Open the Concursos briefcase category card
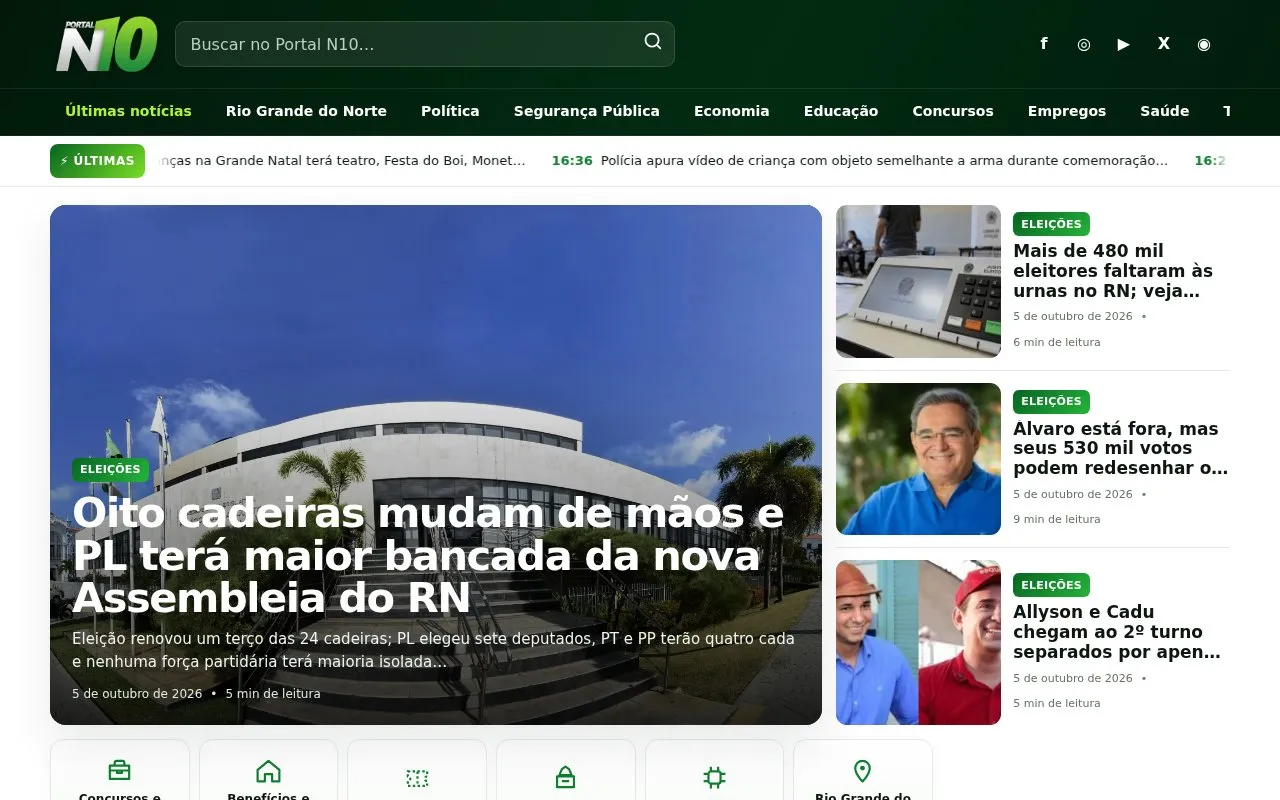The width and height of the screenshot is (1280, 800). click(x=120, y=770)
